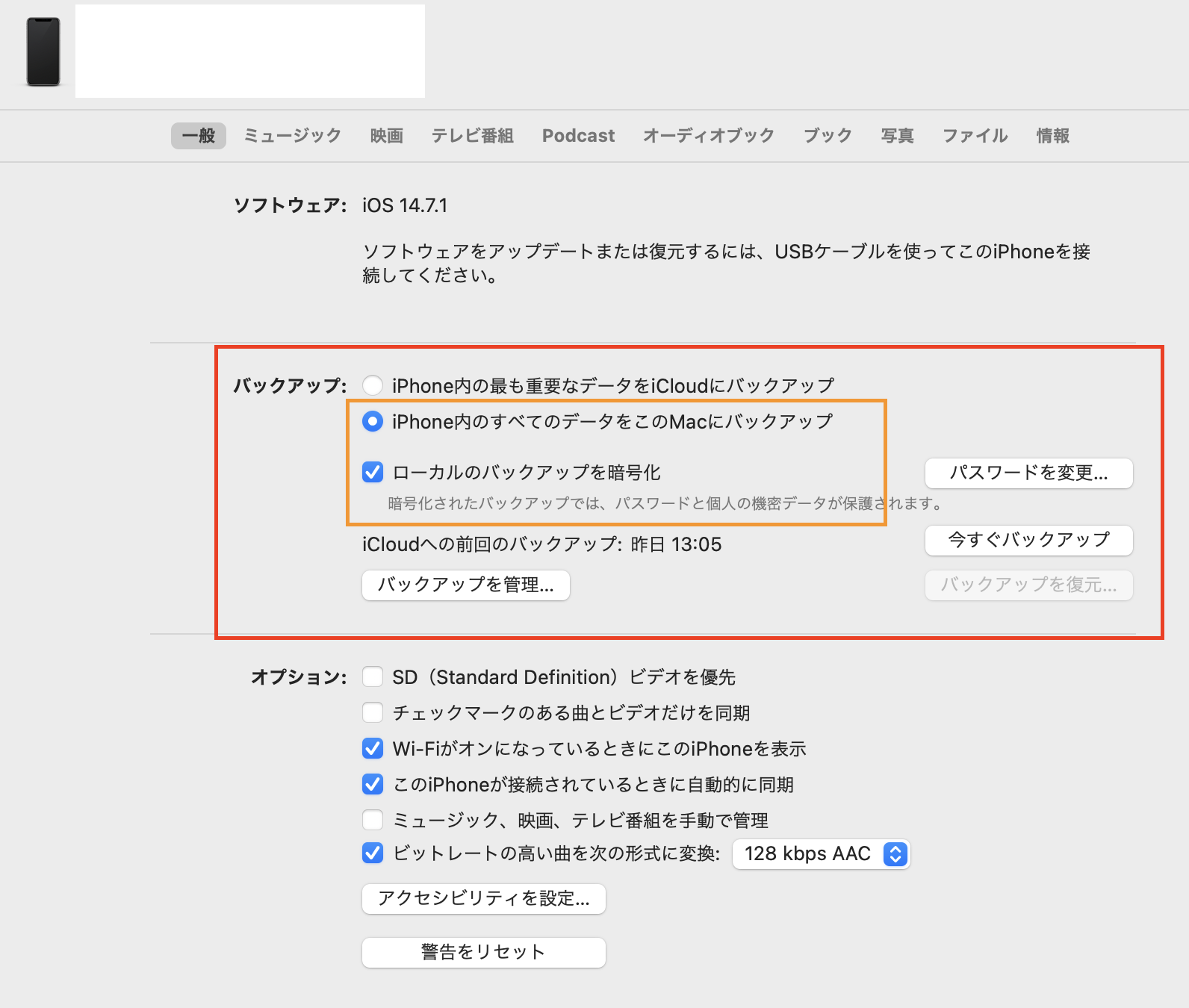Select iCloudにバックアップ radio option
Image resolution: width=1189 pixels, height=1008 pixels.
(x=373, y=385)
